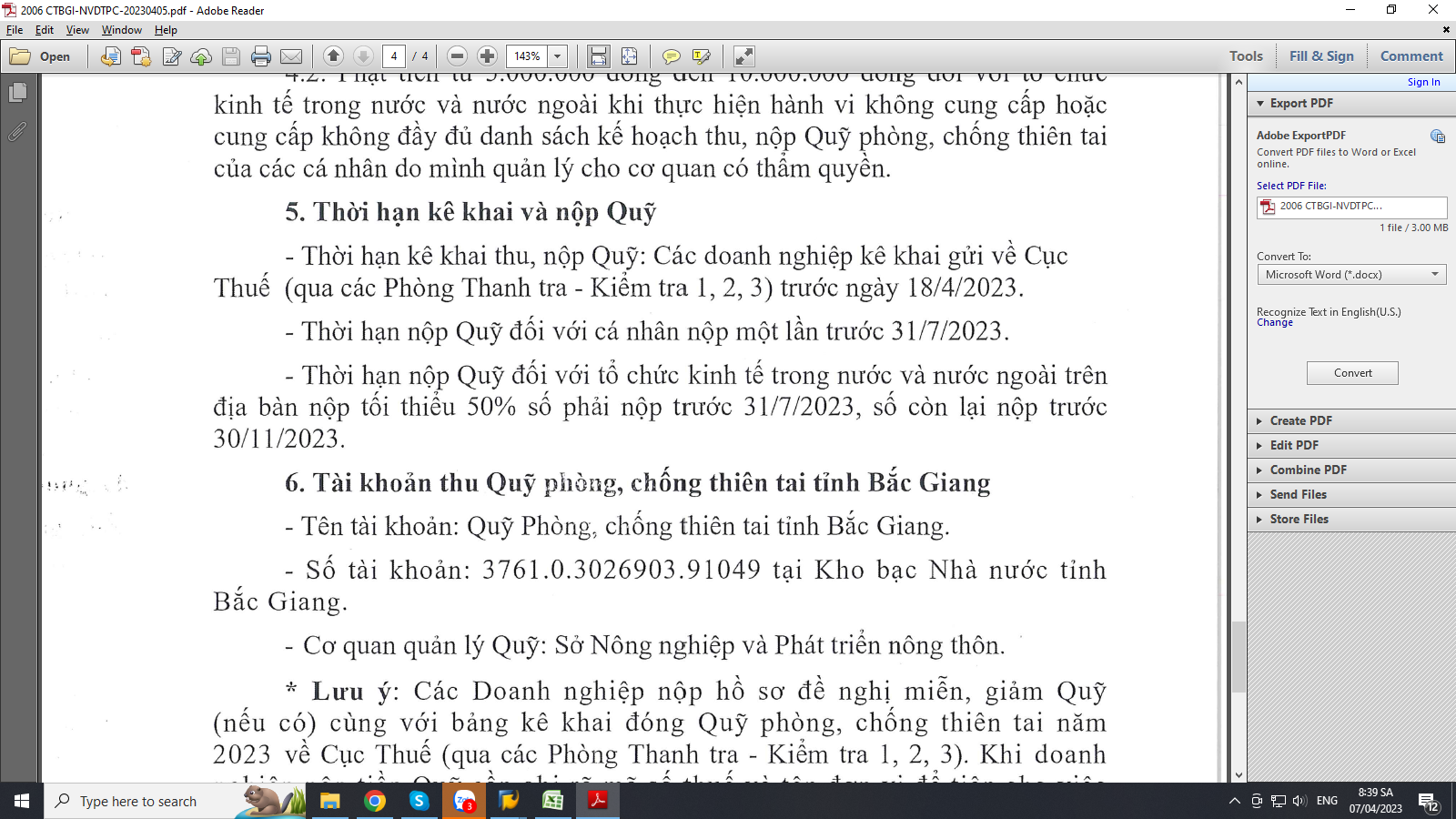Switch to the Fill & Sign tab
Image resolution: width=1456 pixels, height=819 pixels.
1321,56
